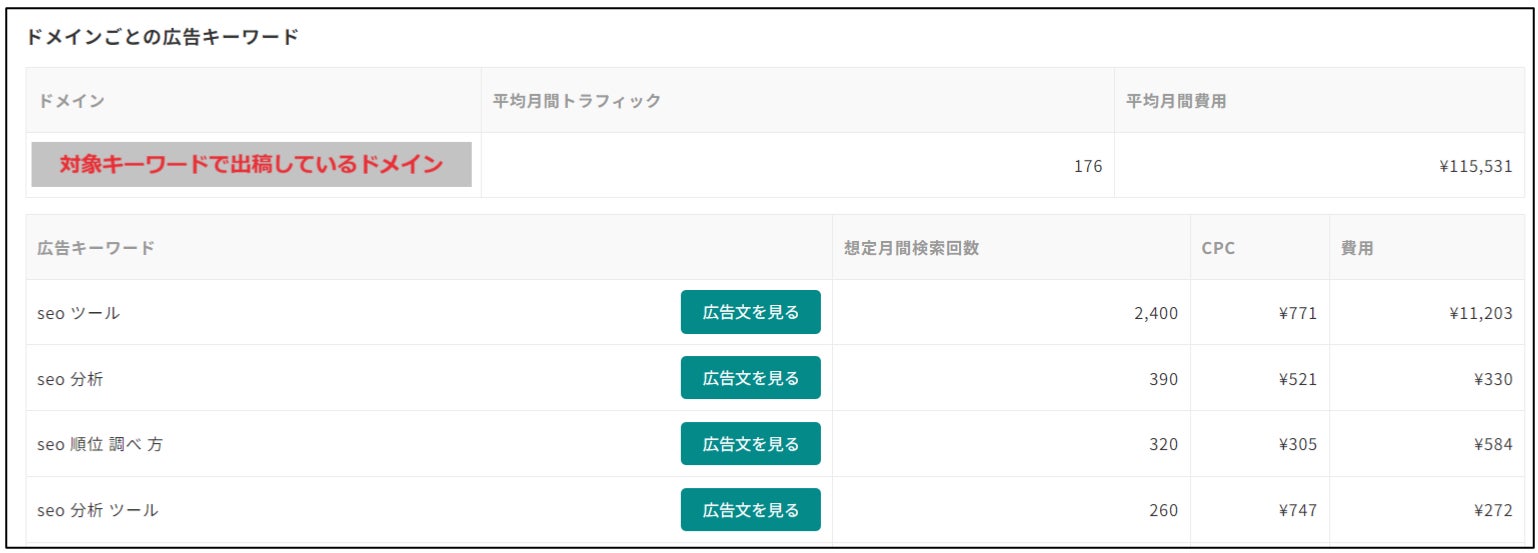
Task: Click the seo 順位 調べ 方 keyword text
Action: [100, 445]
